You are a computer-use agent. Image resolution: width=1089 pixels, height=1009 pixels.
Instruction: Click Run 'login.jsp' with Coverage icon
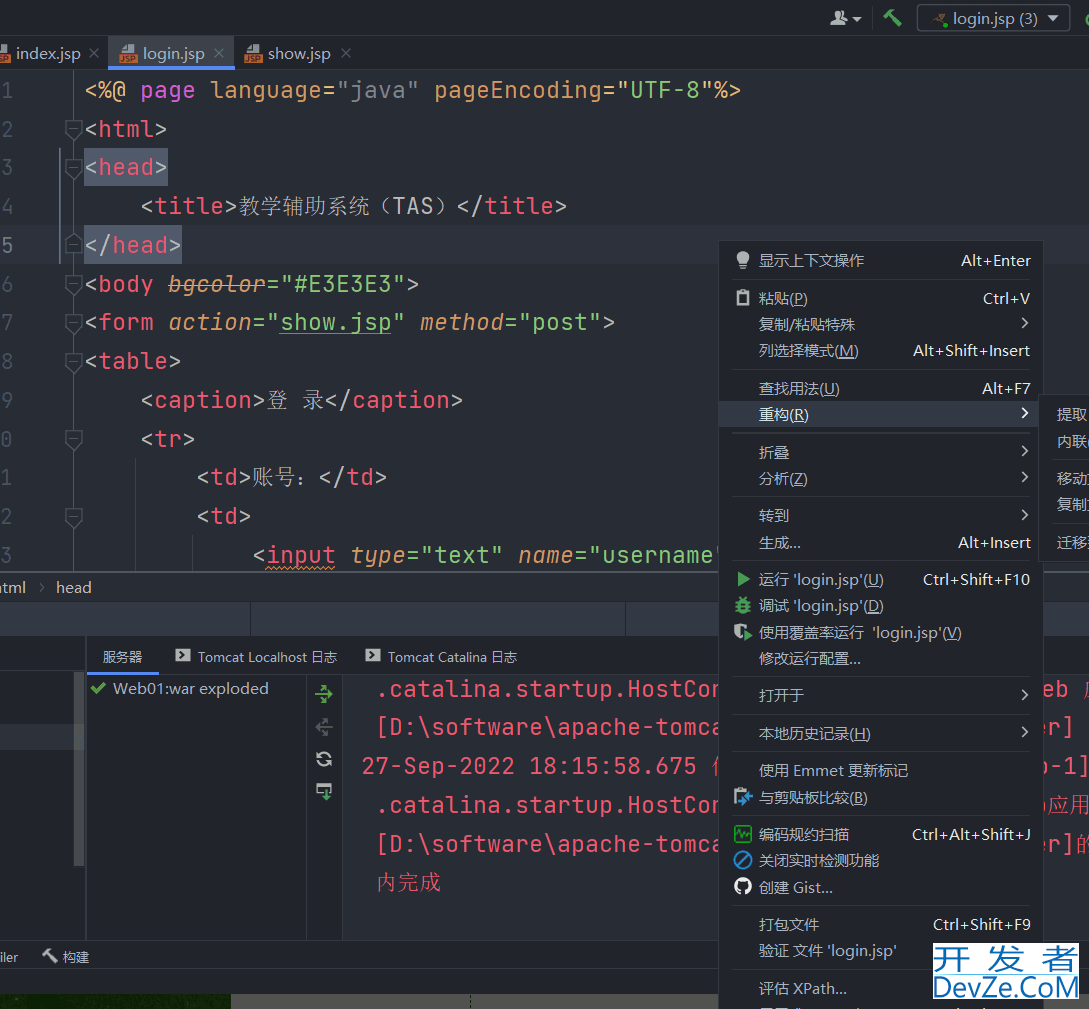(x=743, y=632)
